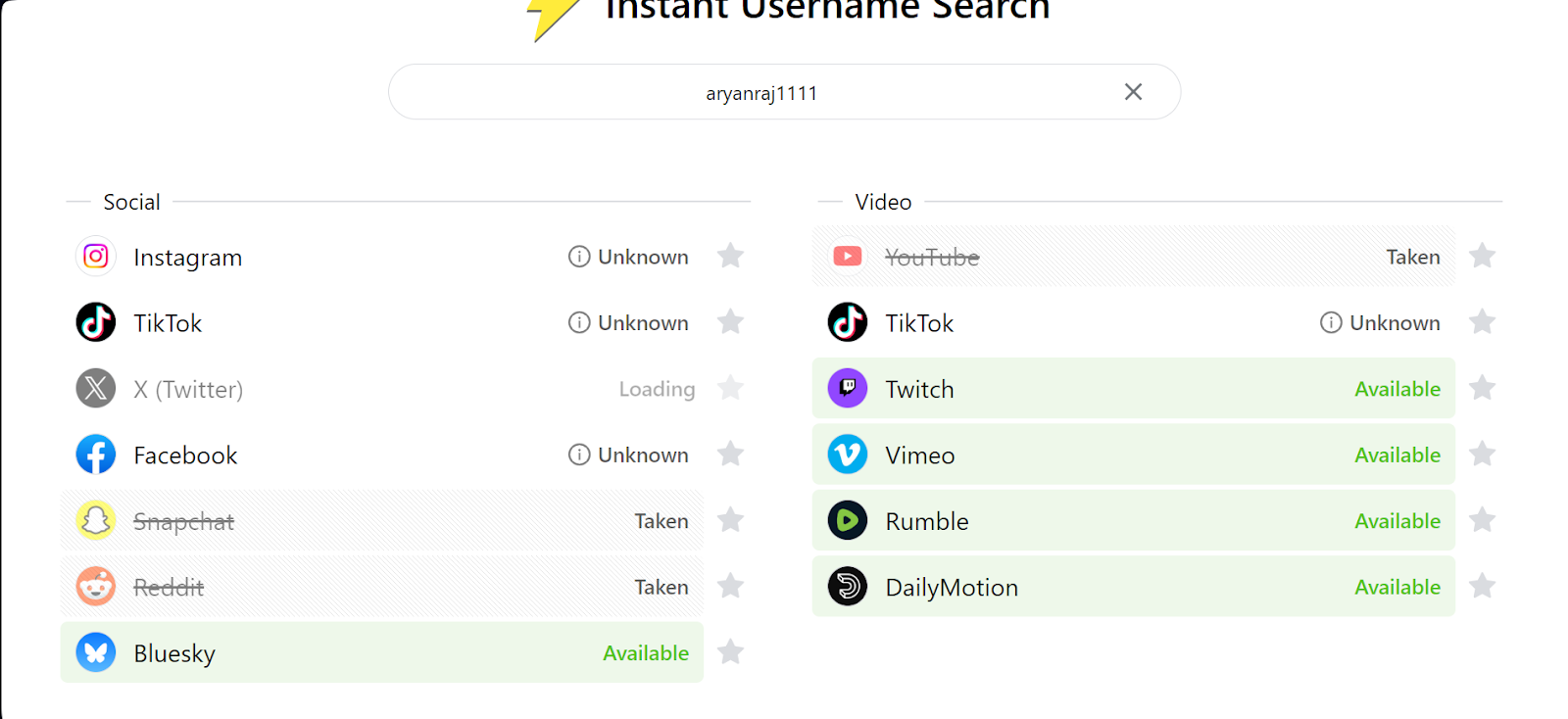Click the Bluesky butterfly icon
Screen dimensions: 1568x719
tap(96, 652)
